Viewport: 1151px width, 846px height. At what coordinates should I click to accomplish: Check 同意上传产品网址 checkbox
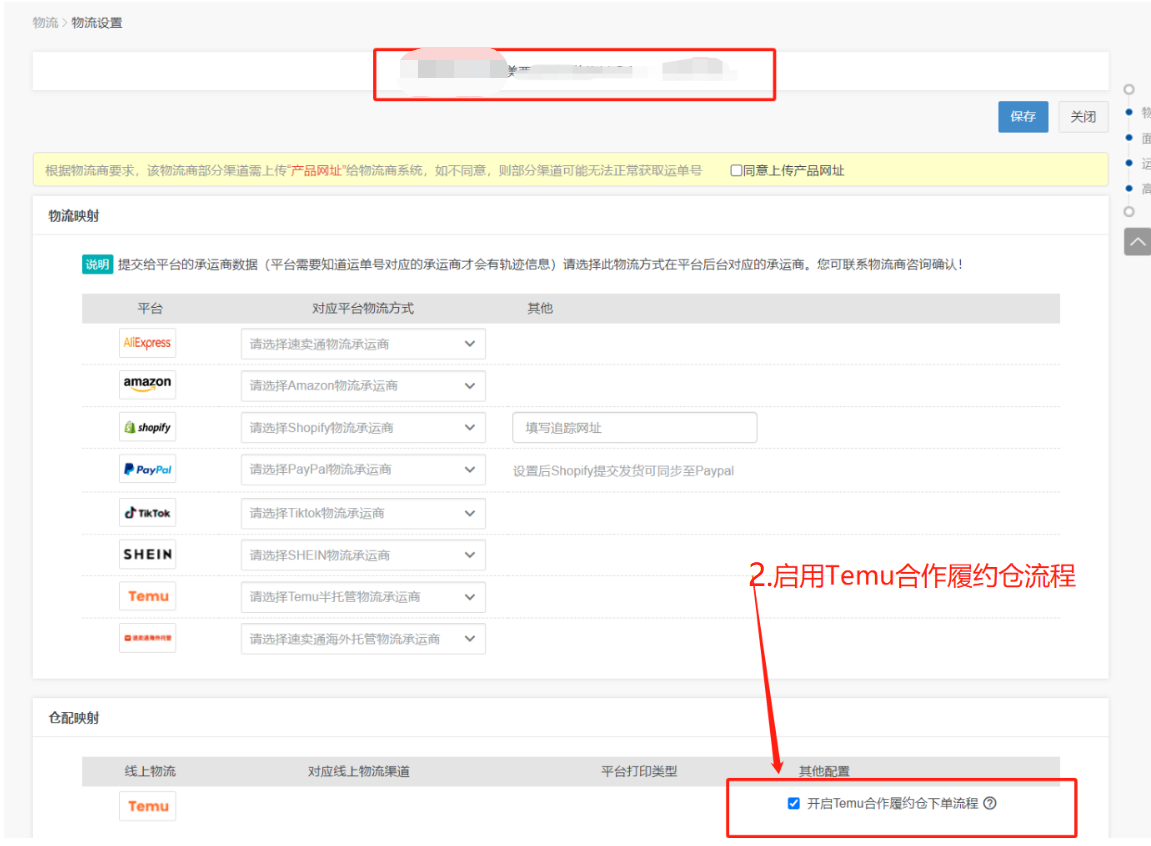(x=736, y=170)
